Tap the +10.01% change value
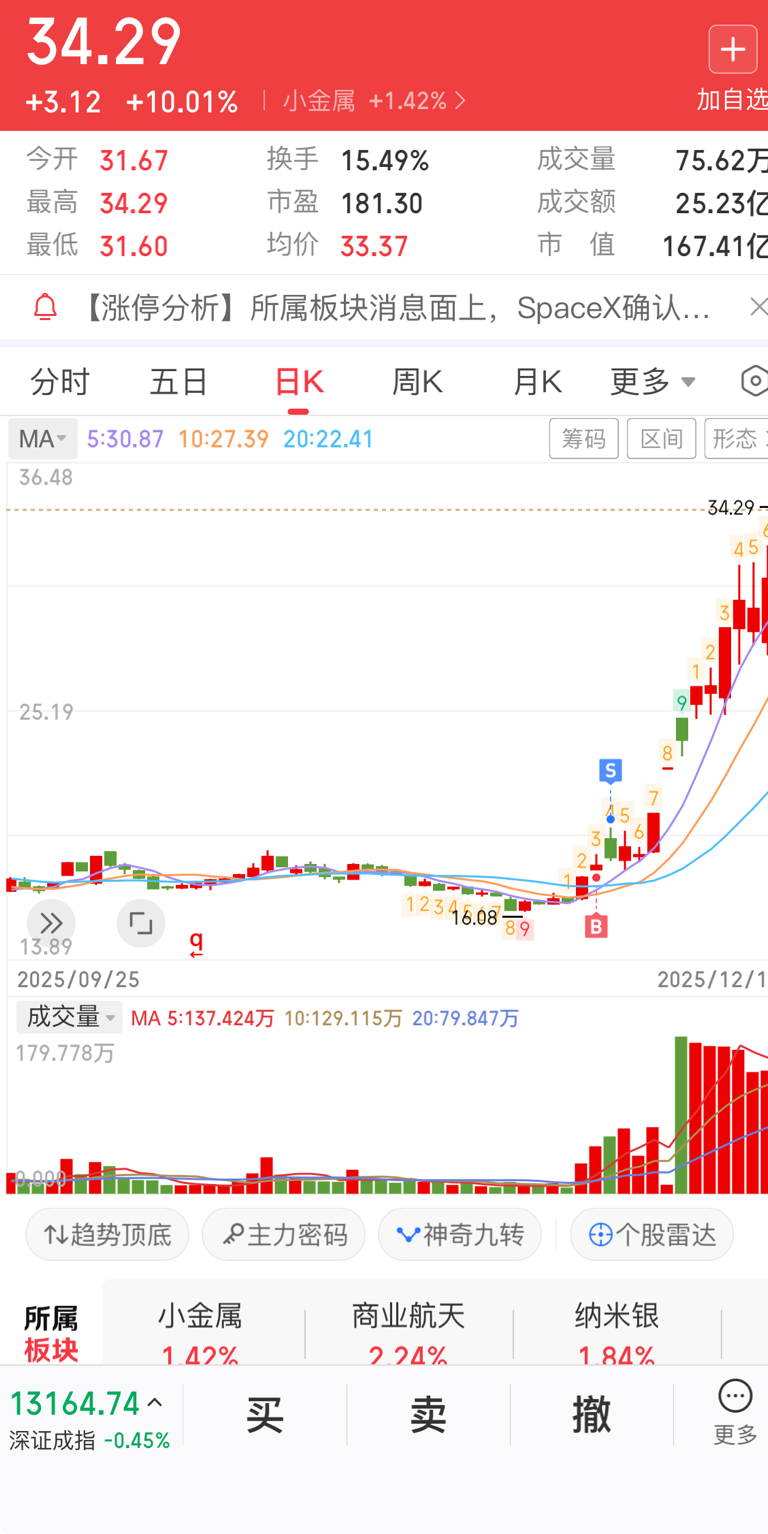This screenshot has width=768, height=1534. pos(182,101)
